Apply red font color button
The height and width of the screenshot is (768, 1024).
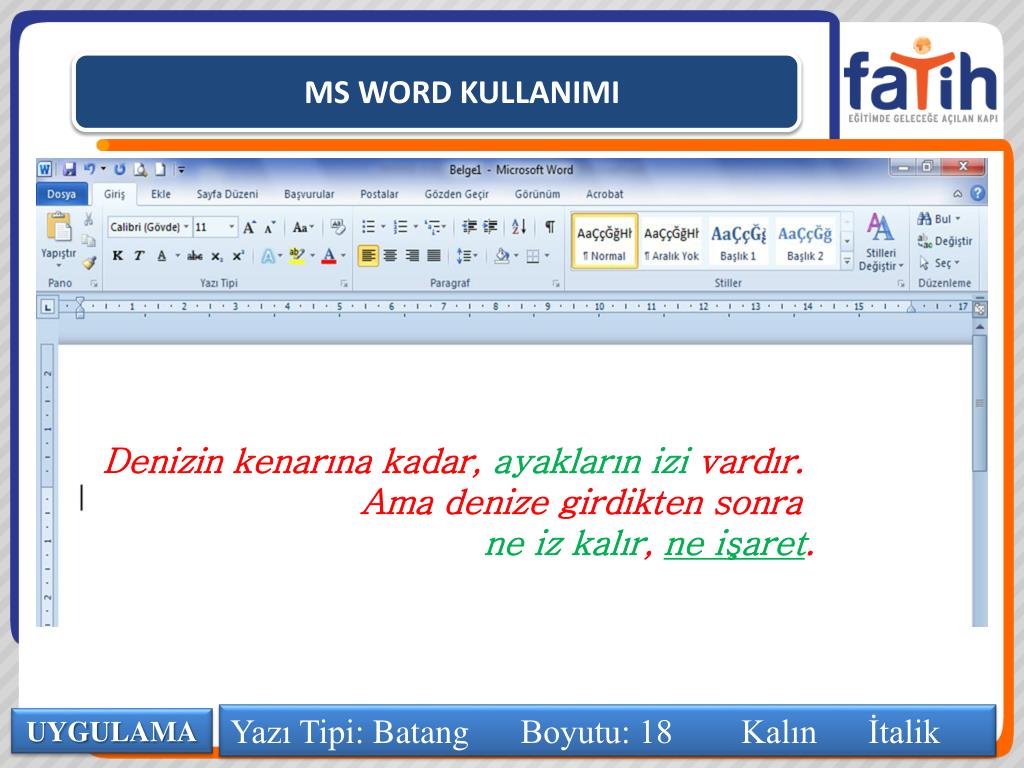[x=329, y=256]
